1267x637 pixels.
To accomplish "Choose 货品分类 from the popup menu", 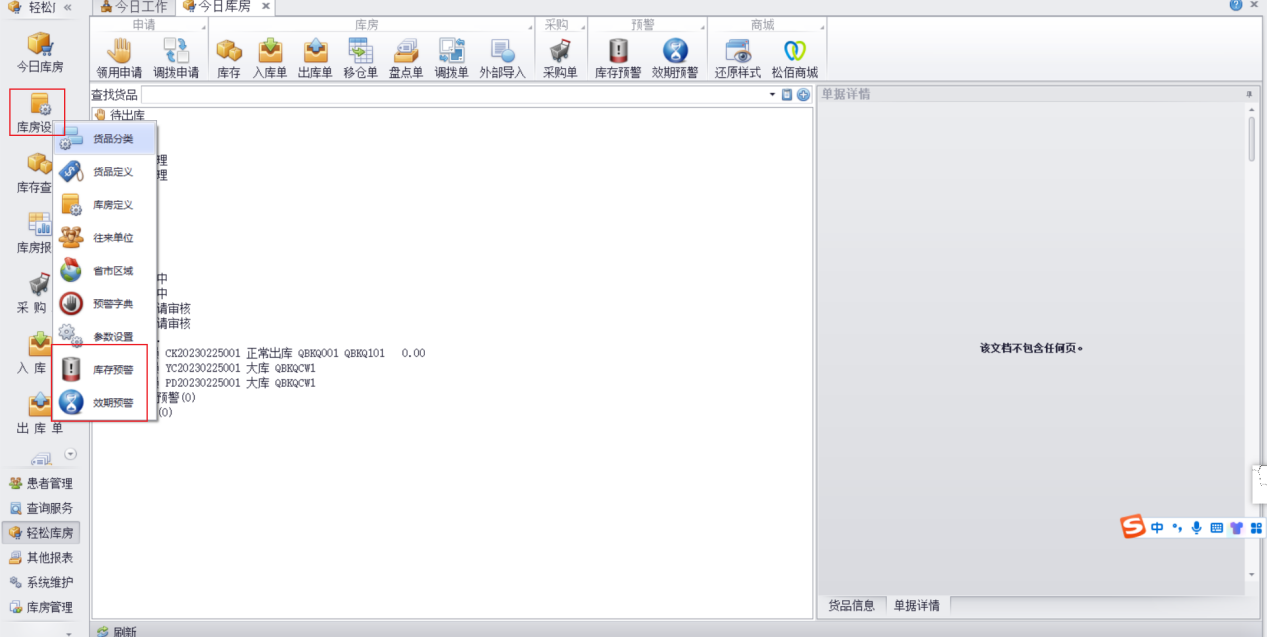I will tap(105, 139).
